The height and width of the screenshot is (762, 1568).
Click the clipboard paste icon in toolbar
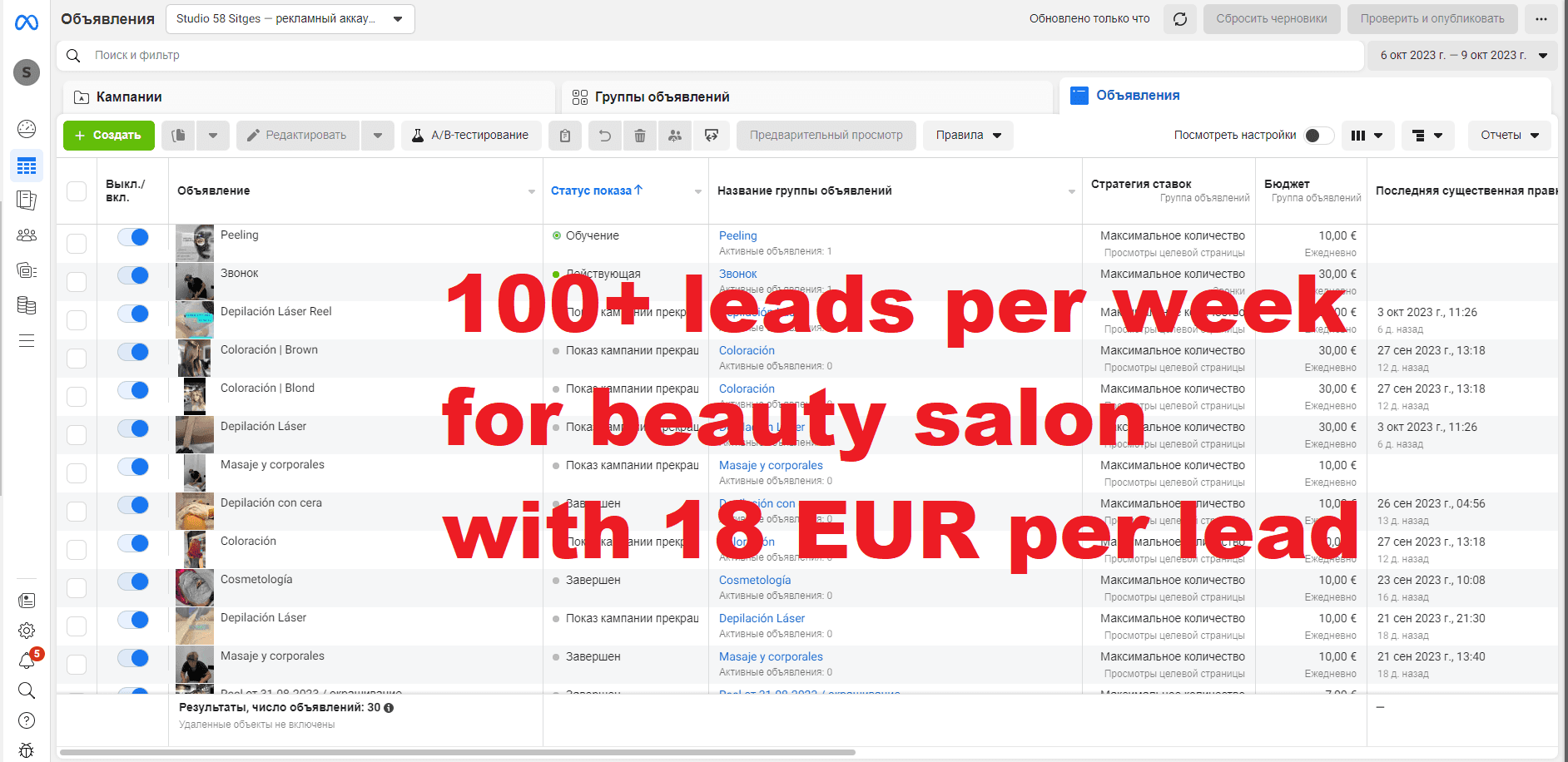pos(565,136)
